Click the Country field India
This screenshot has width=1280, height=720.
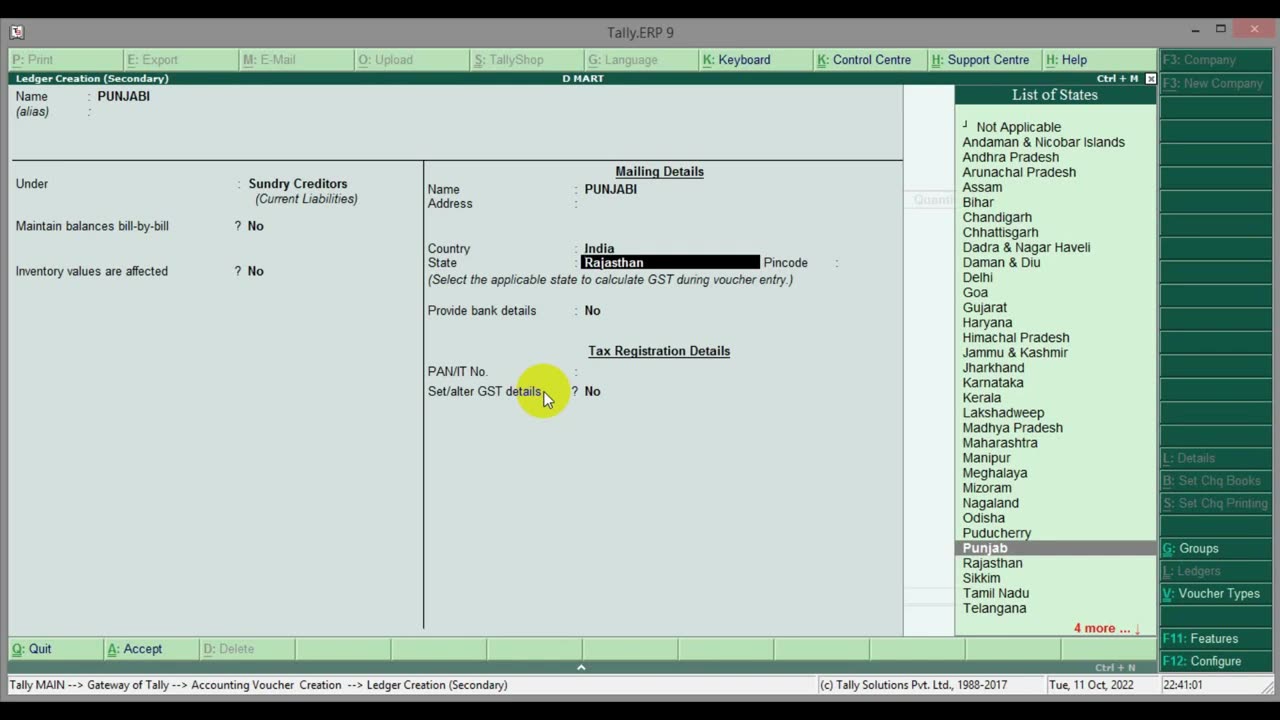point(599,249)
